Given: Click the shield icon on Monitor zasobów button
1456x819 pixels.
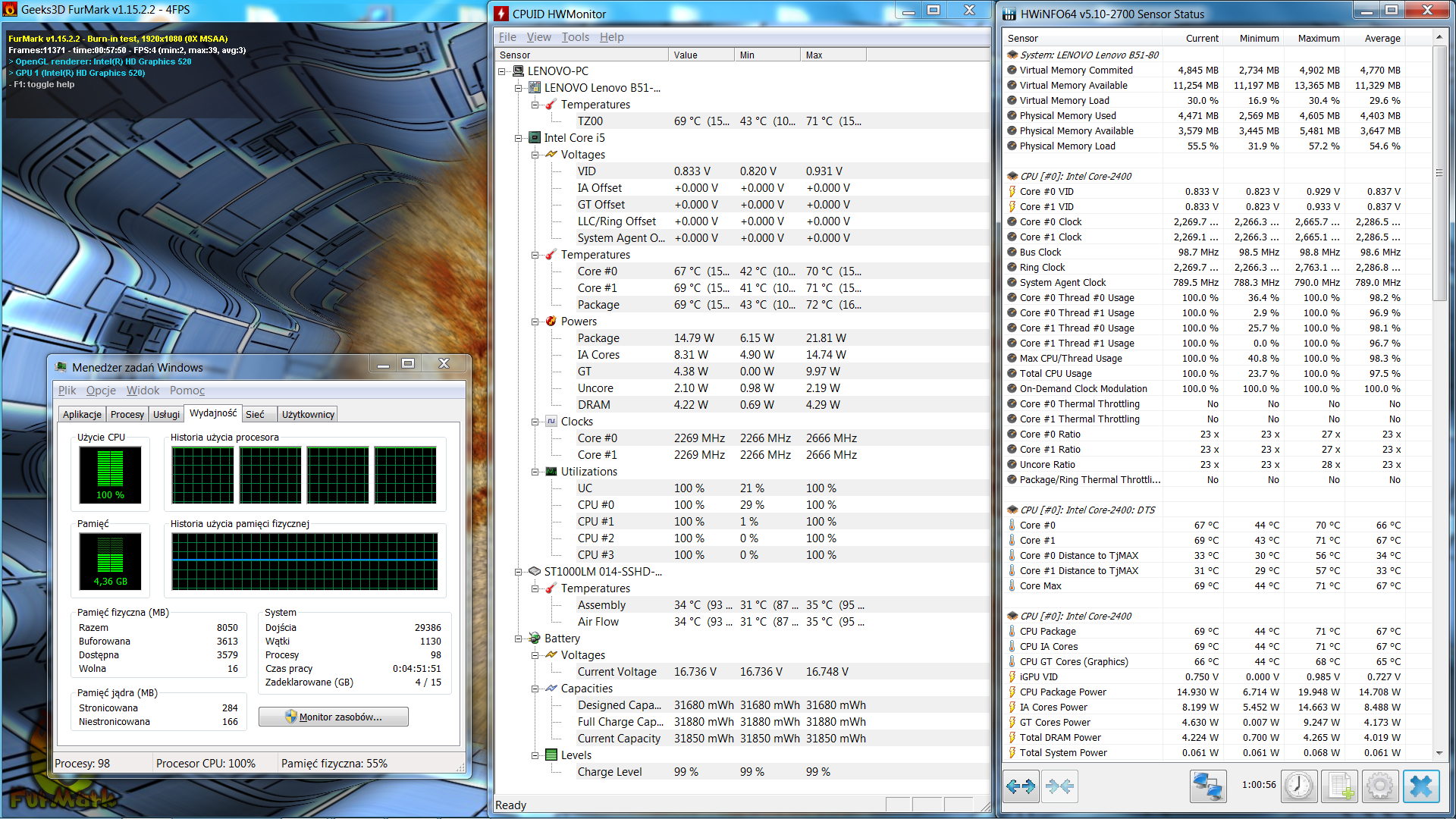Looking at the screenshot, I should [291, 717].
